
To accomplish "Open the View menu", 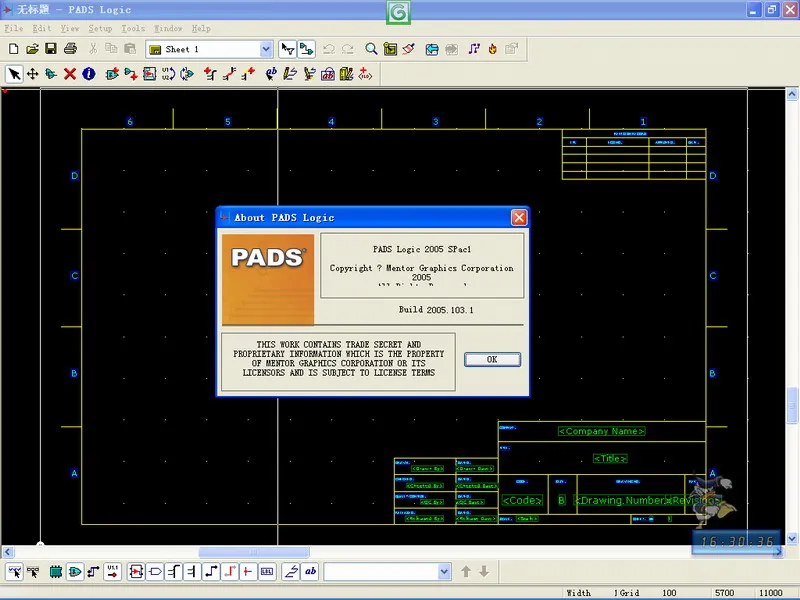I will (x=70, y=29).
